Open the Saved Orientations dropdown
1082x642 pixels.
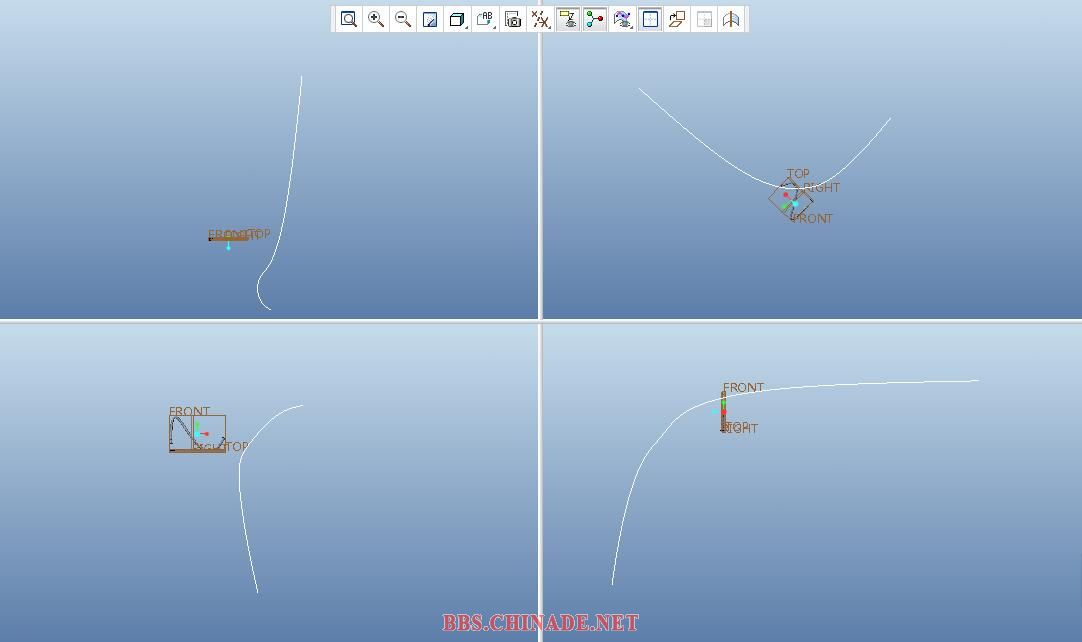point(485,19)
